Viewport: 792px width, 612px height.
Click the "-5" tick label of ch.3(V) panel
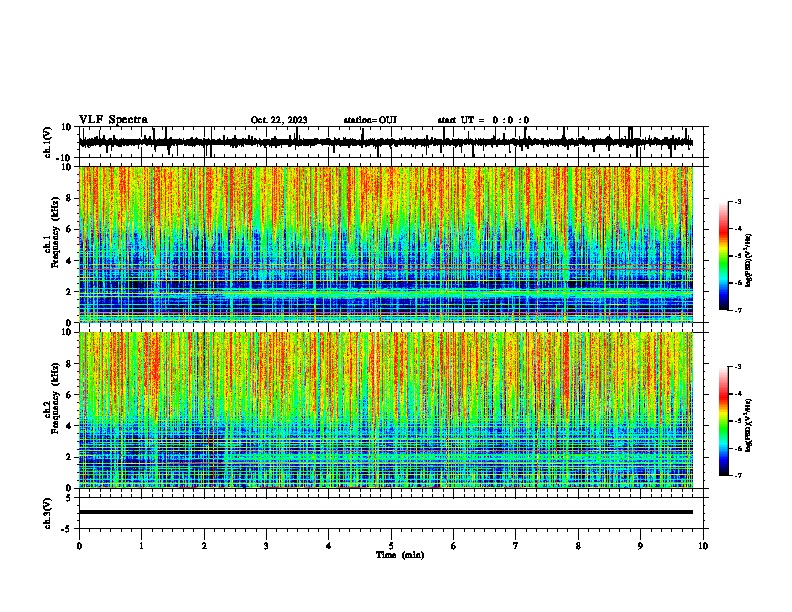(x=67, y=529)
